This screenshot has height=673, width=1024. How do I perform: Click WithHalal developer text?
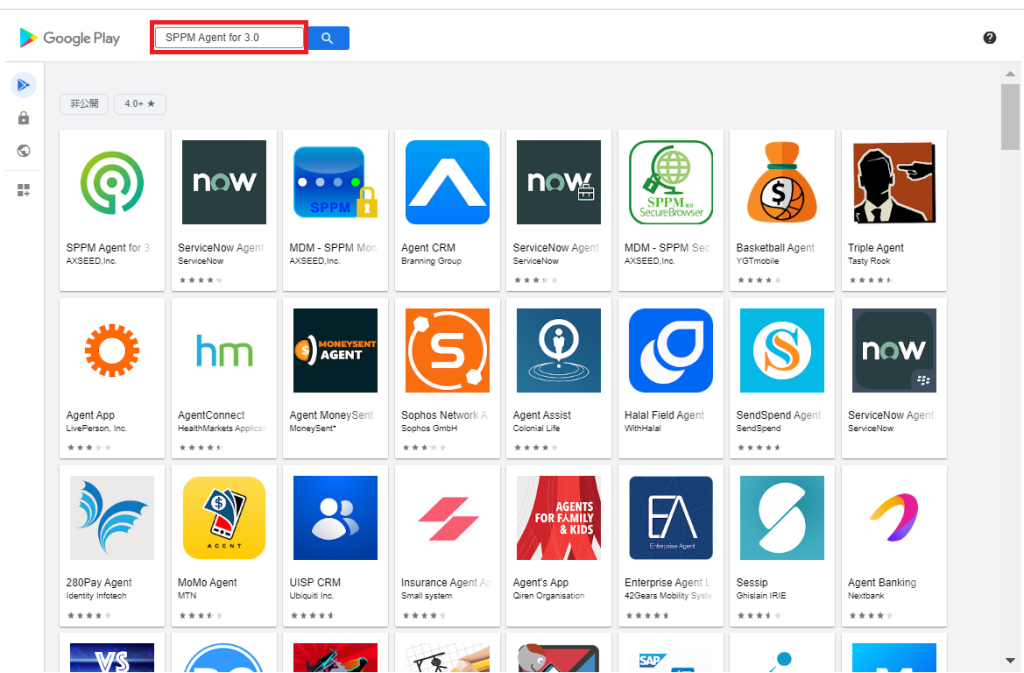click(643, 429)
